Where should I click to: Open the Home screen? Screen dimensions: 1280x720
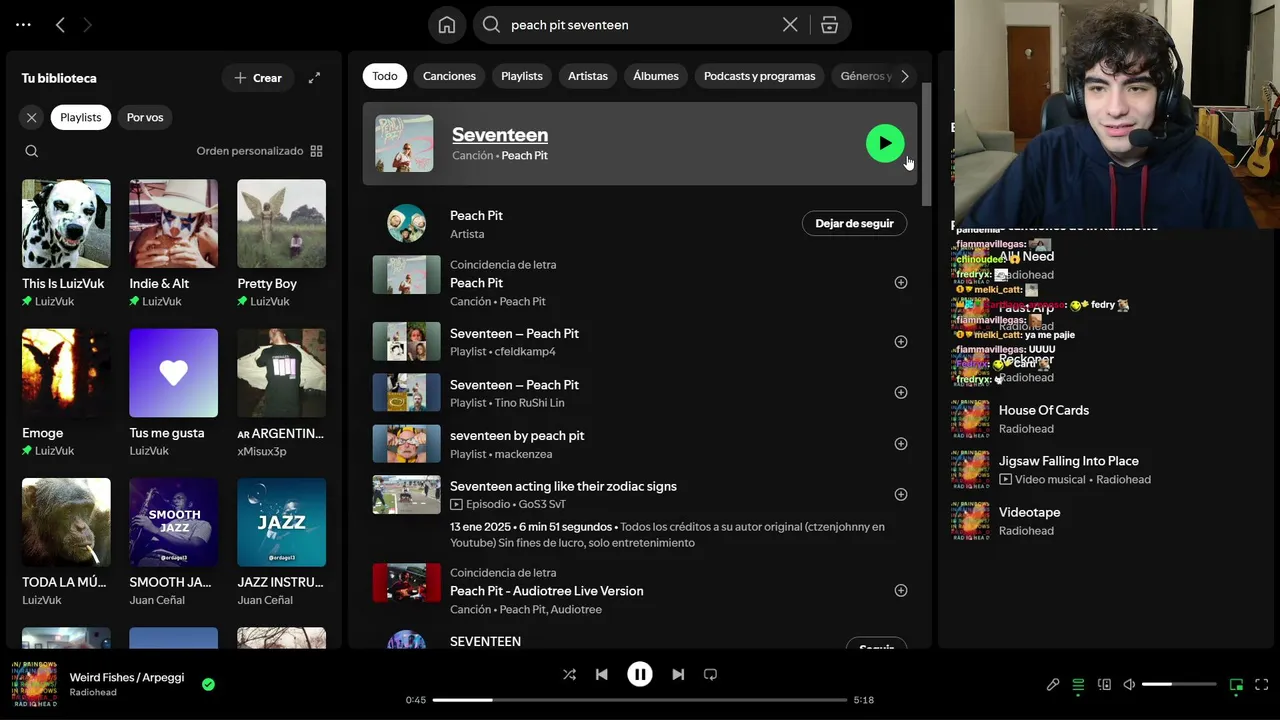447,25
